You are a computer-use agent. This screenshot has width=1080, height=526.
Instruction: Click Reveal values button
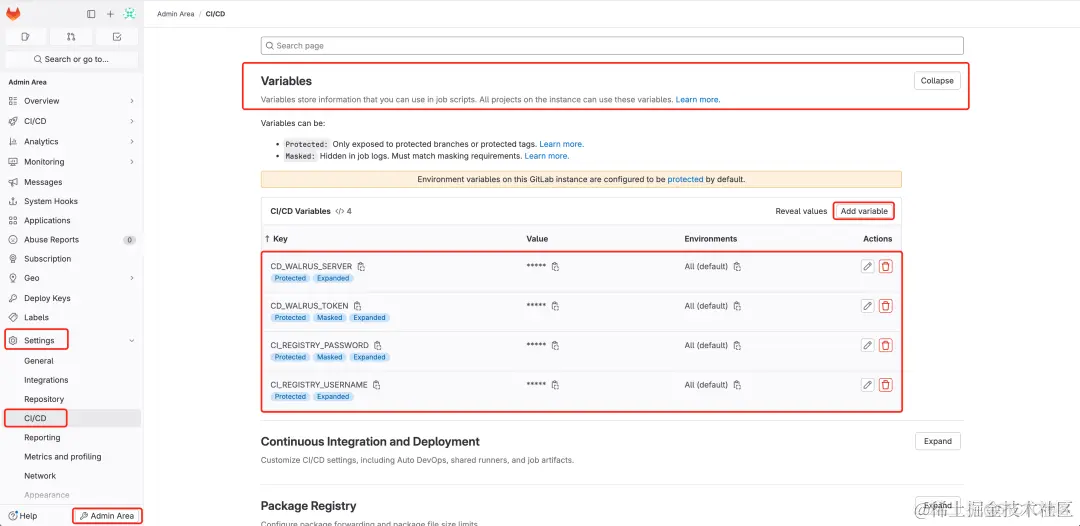point(801,211)
